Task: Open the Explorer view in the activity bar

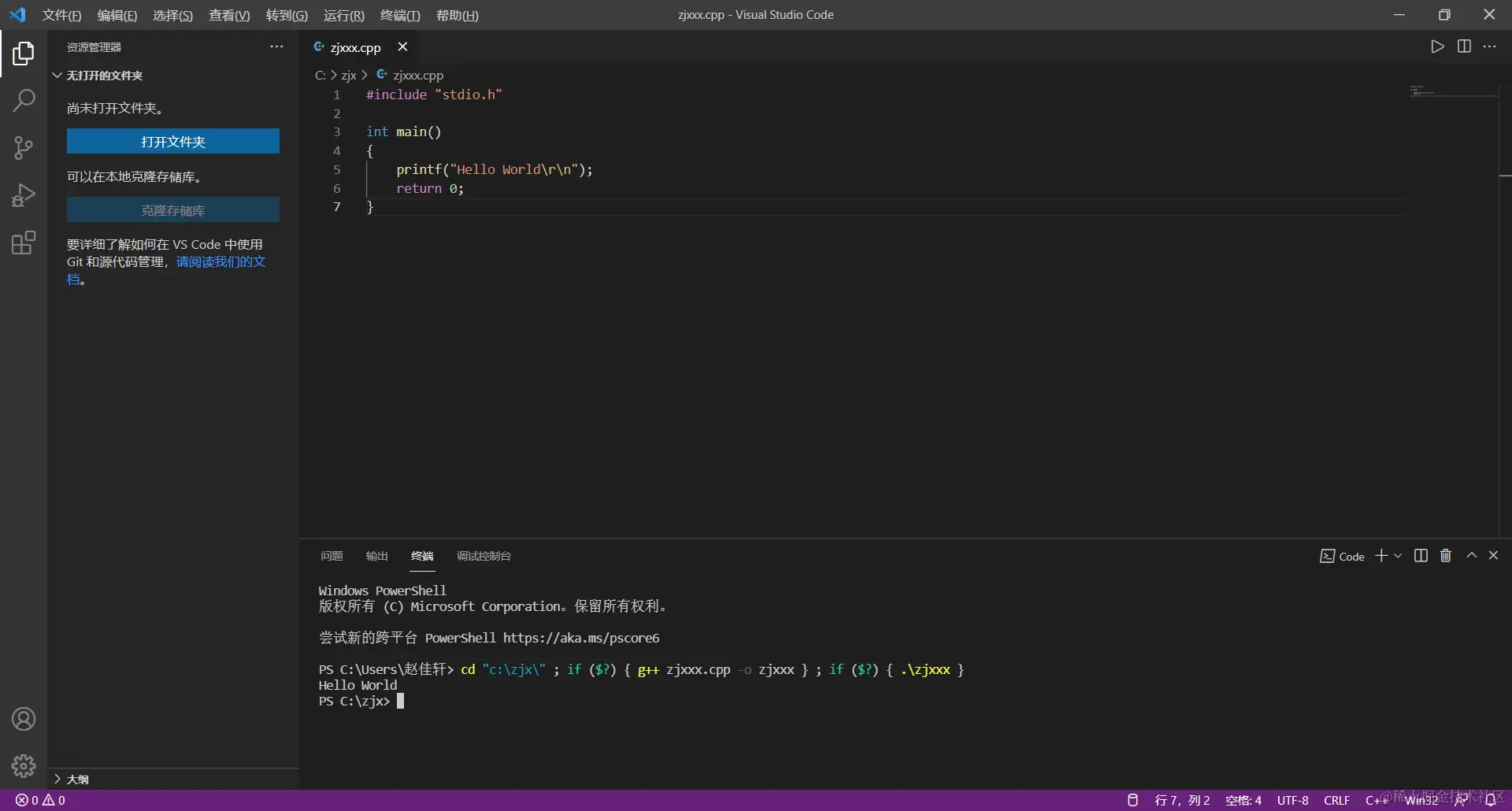Action: point(24,54)
